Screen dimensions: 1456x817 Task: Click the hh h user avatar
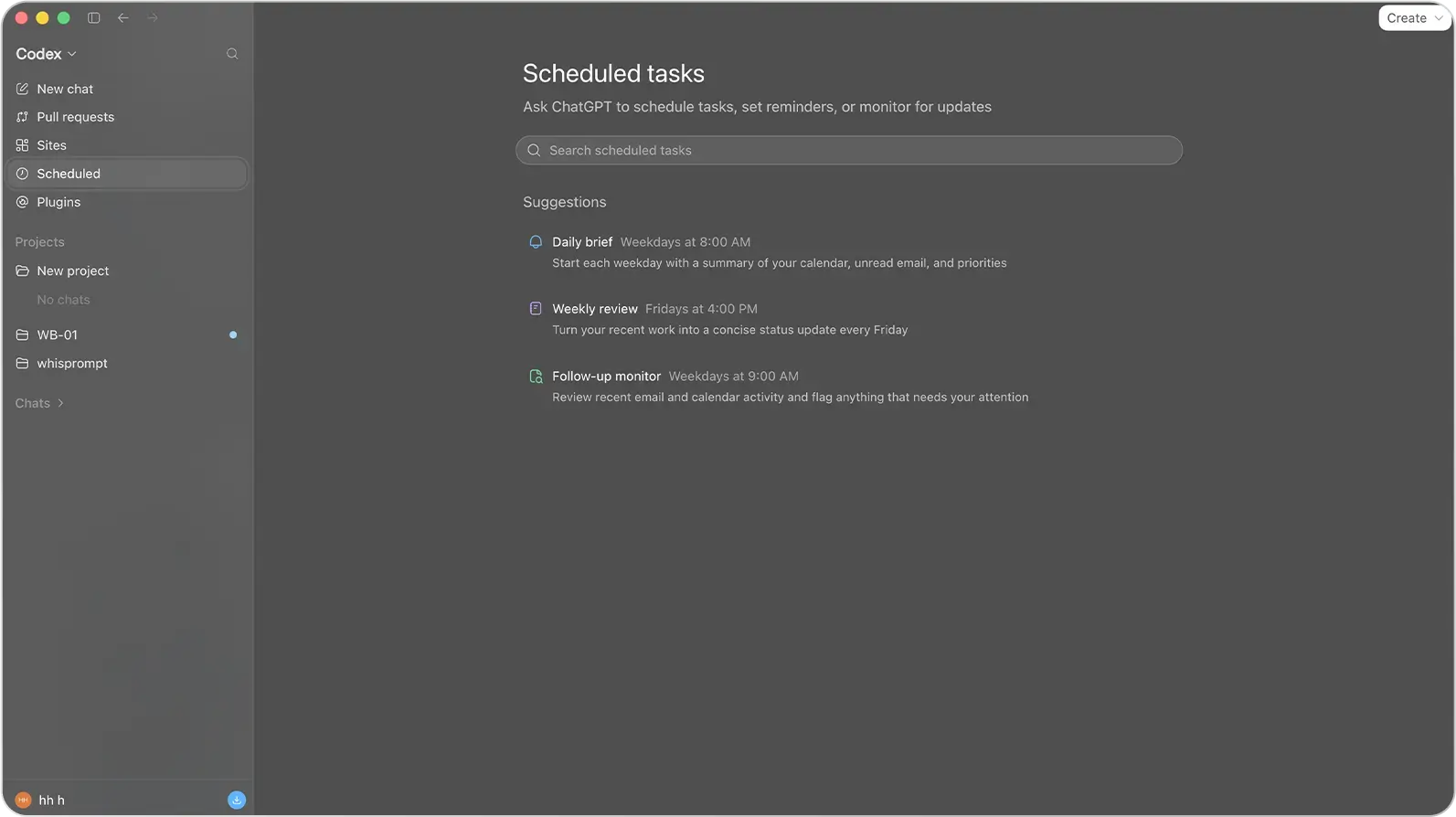coord(24,801)
